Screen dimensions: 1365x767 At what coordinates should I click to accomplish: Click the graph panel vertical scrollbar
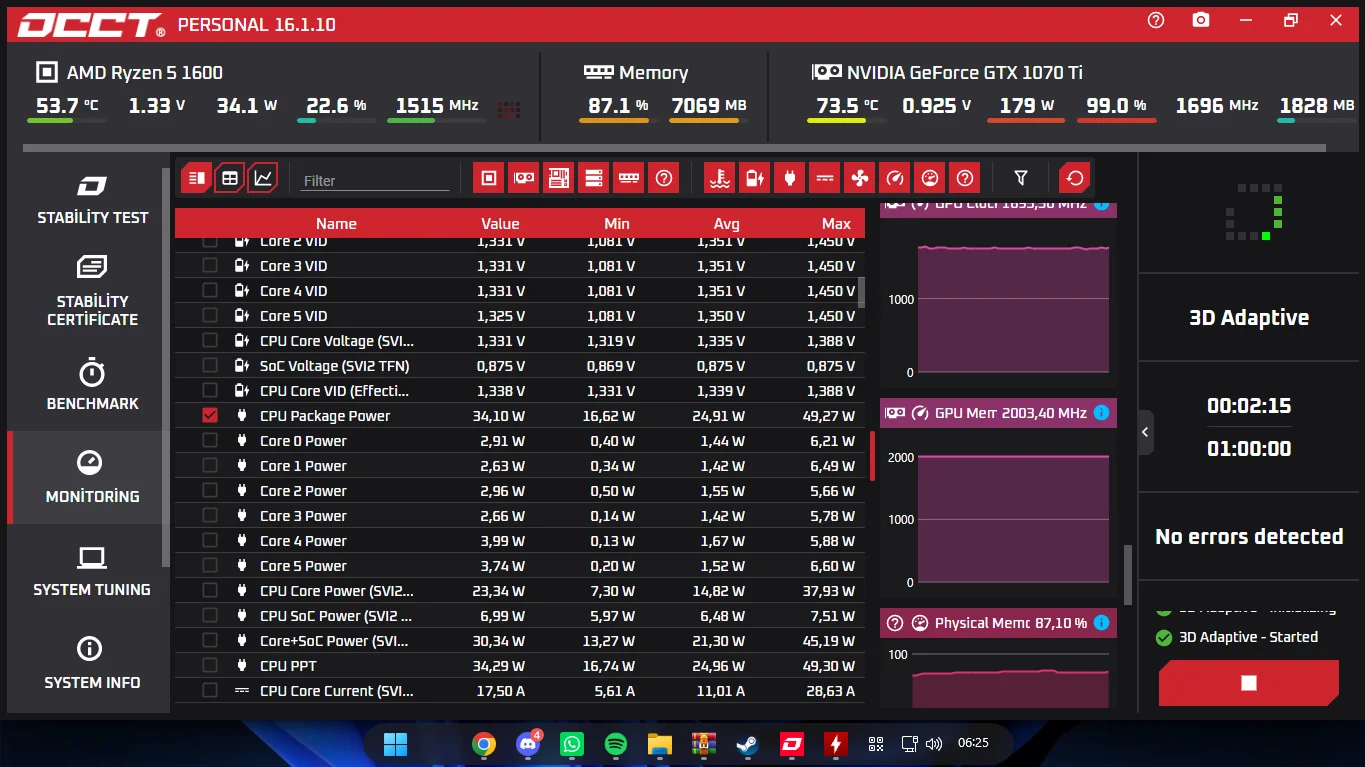[1128, 574]
